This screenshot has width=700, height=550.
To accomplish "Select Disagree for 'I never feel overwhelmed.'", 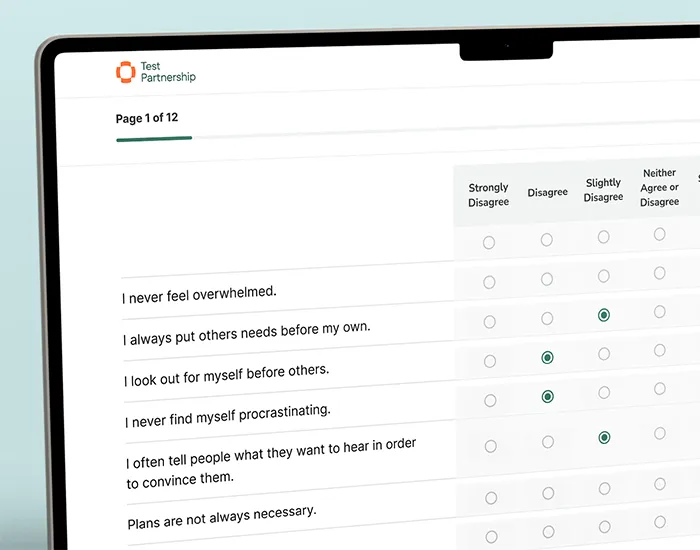I will (547, 279).
